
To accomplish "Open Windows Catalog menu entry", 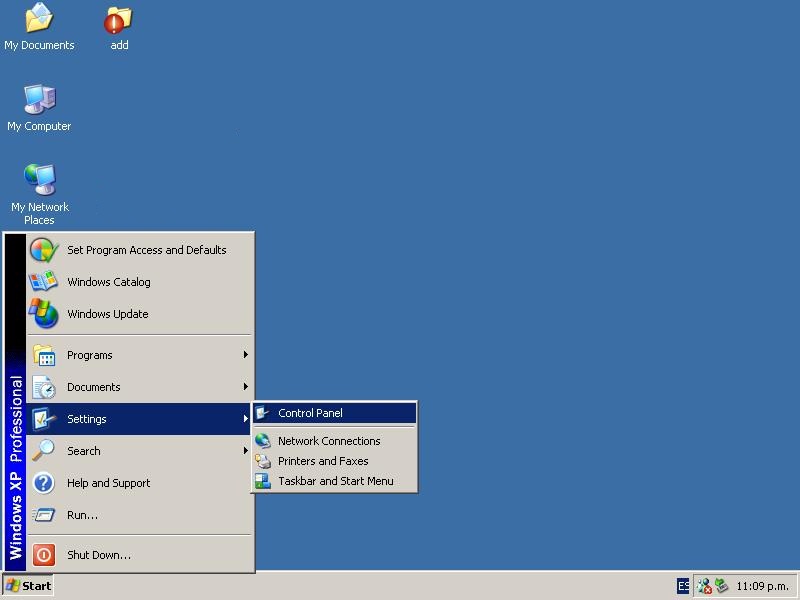I will 140,282.
